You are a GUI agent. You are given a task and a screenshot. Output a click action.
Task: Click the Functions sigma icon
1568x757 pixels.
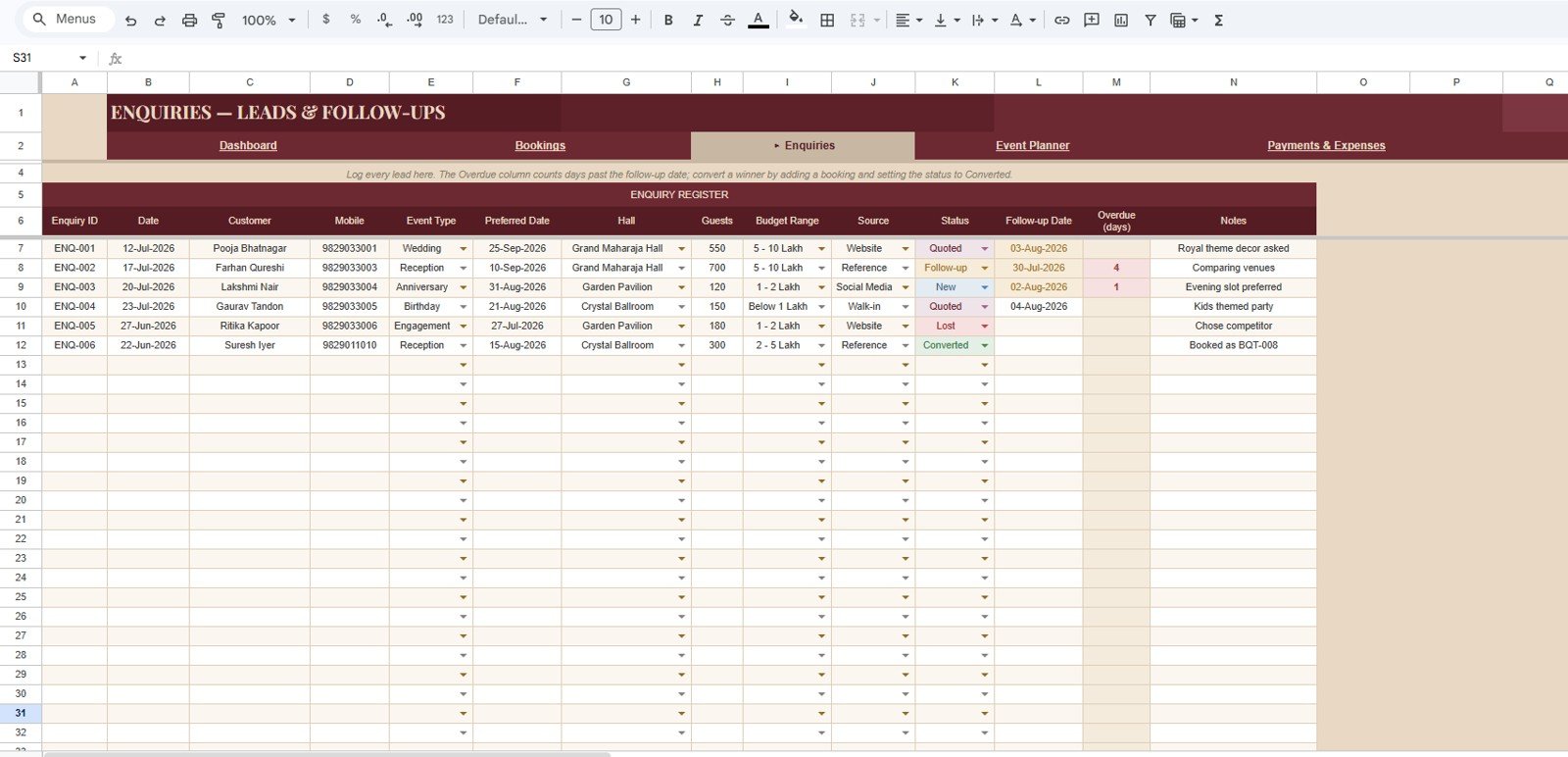point(1218,20)
